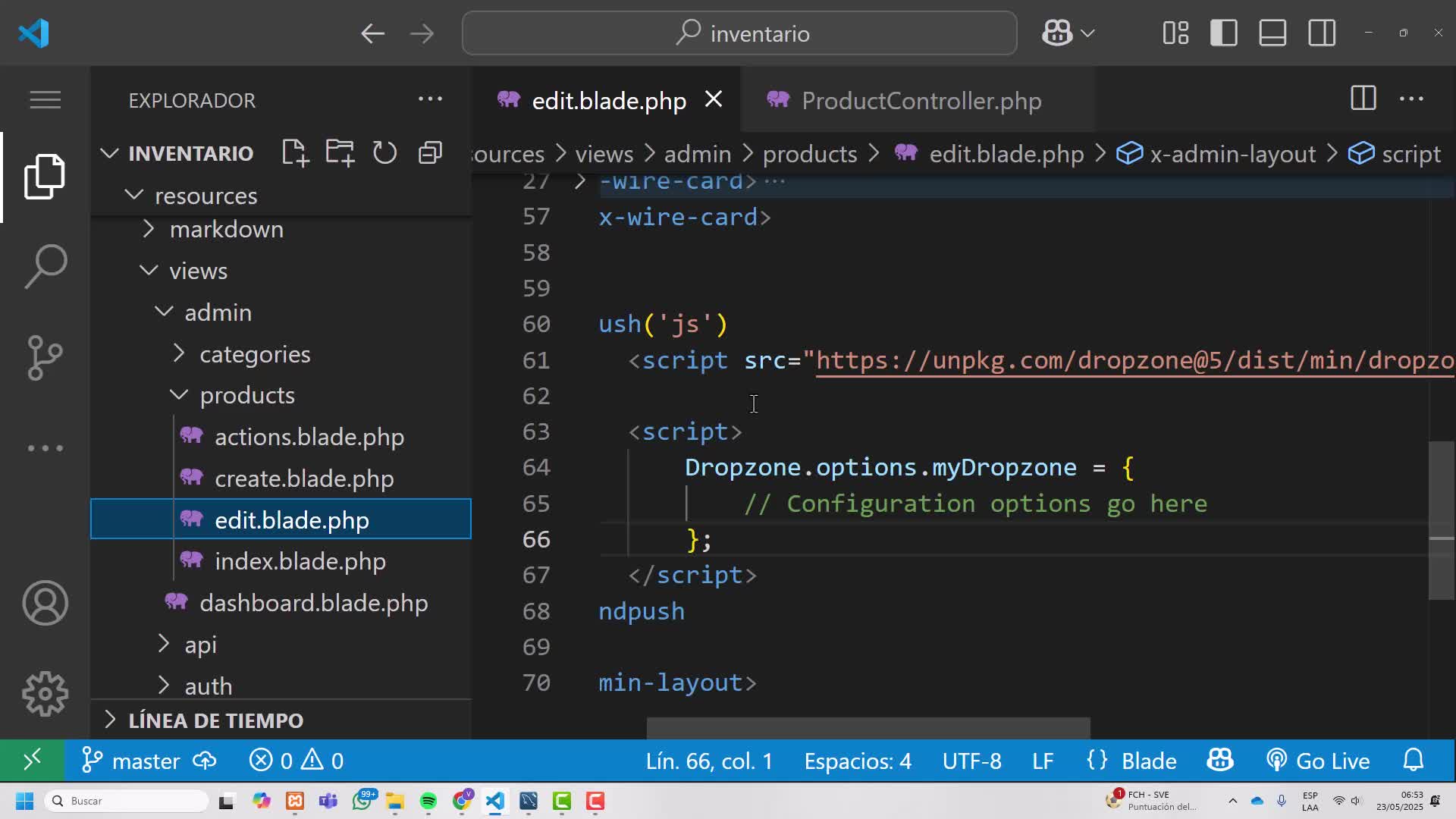Image resolution: width=1456 pixels, height=819 pixels.
Task: Show additional views ellipsis in activity bar
Action: click(x=45, y=448)
